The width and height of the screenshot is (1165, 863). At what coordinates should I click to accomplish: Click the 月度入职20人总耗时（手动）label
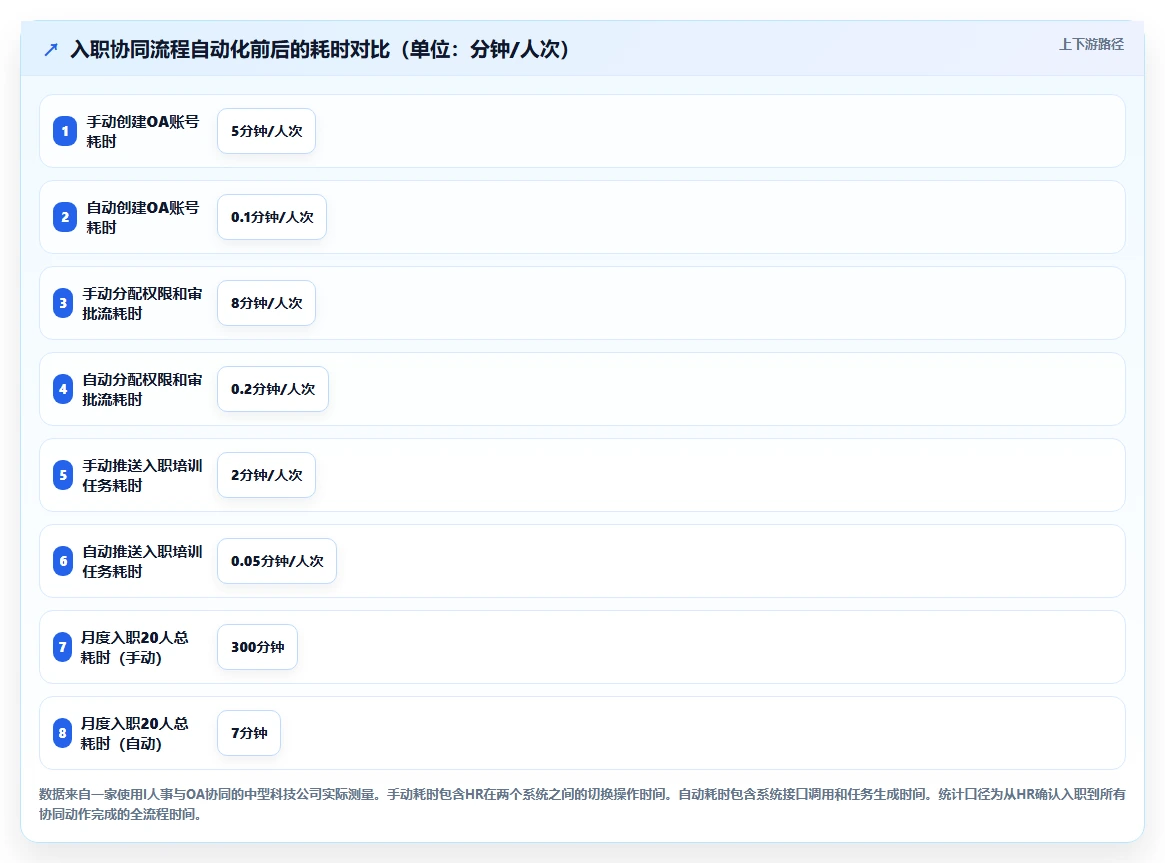[134, 648]
